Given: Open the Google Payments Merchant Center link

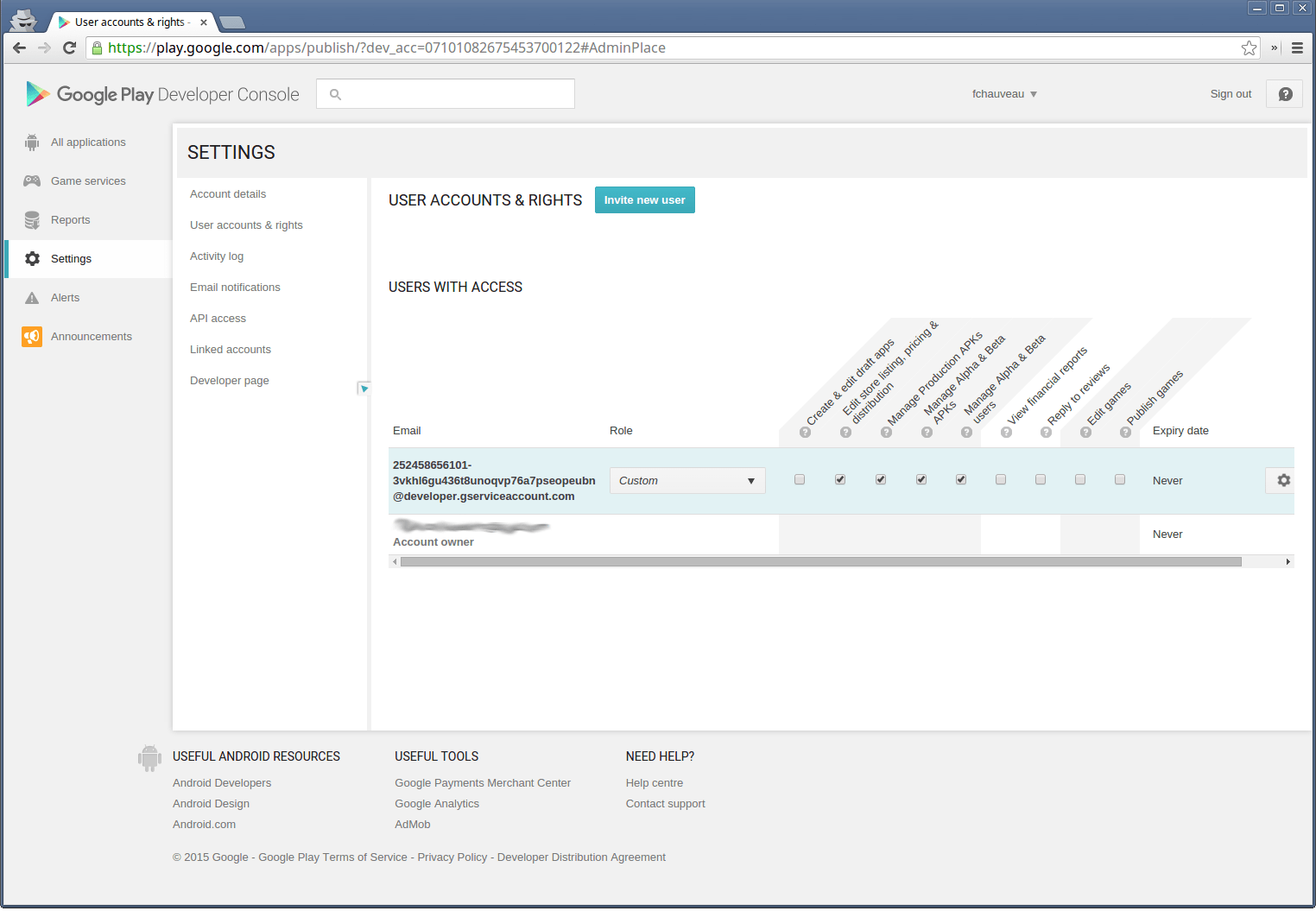Looking at the screenshot, I should point(483,783).
